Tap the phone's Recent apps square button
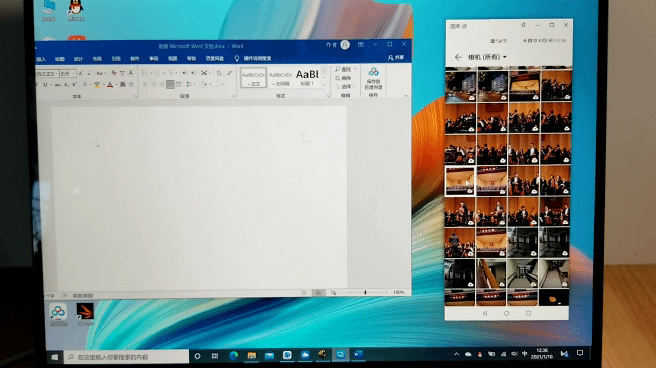 528,313
